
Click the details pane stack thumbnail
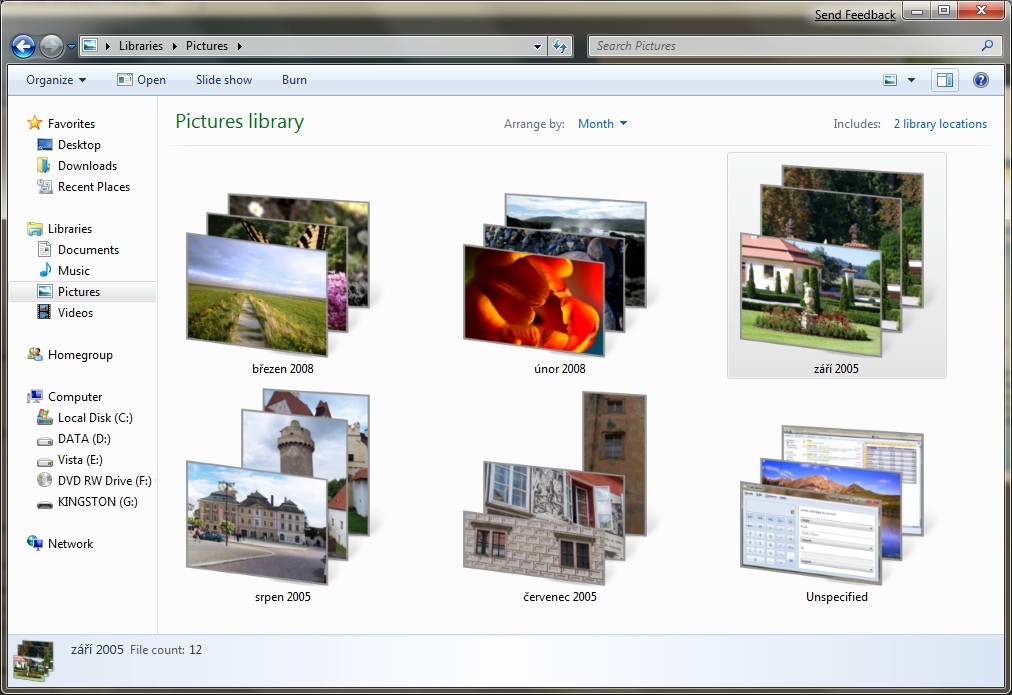[34, 660]
